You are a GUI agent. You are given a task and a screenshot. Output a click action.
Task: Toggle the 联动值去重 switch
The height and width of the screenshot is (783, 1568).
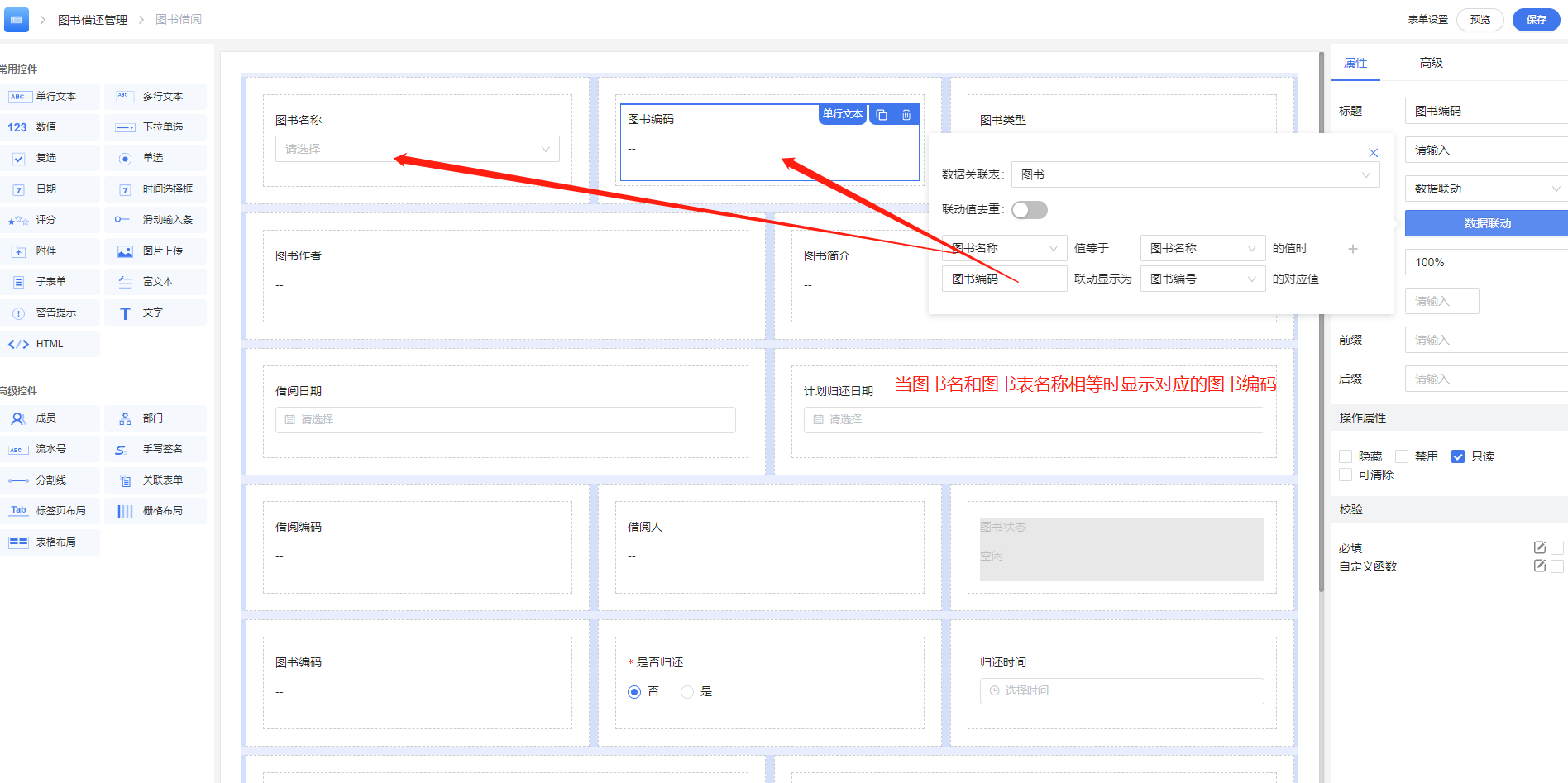[x=1030, y=210]
